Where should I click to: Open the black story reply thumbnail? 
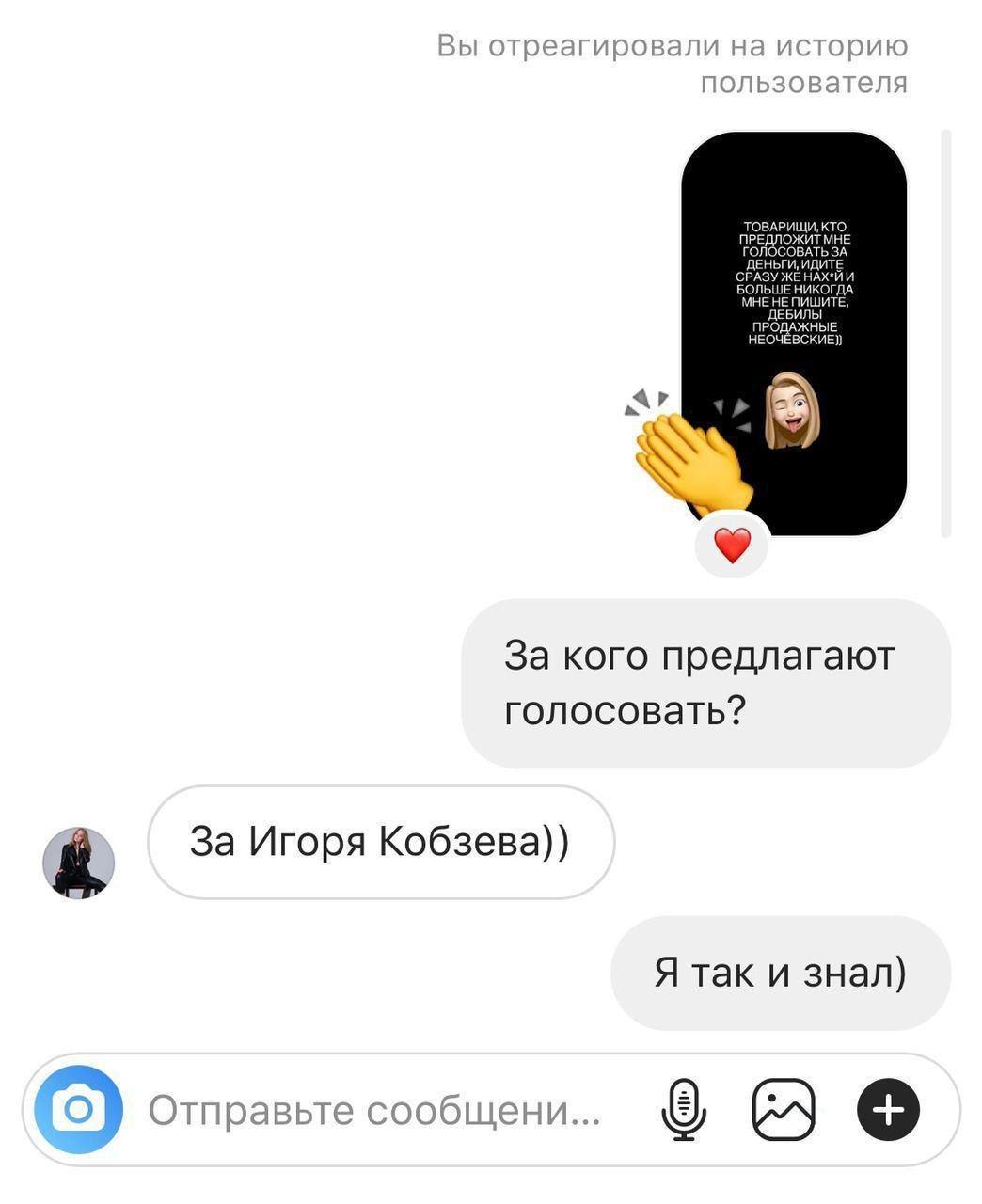794,334
